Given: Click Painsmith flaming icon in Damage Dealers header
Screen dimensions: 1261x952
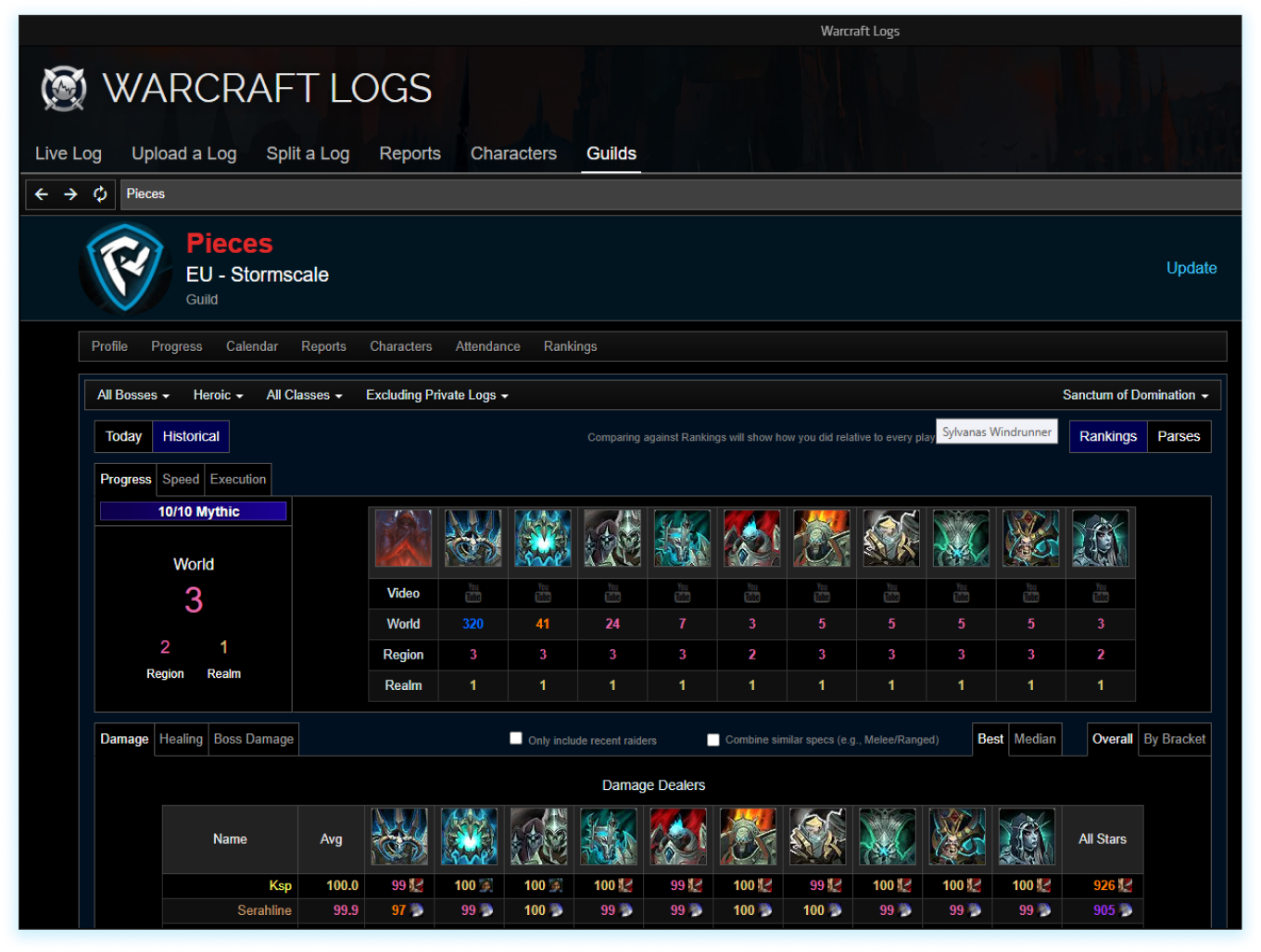Looking at the screenshot, I should [x=748, y=837].
